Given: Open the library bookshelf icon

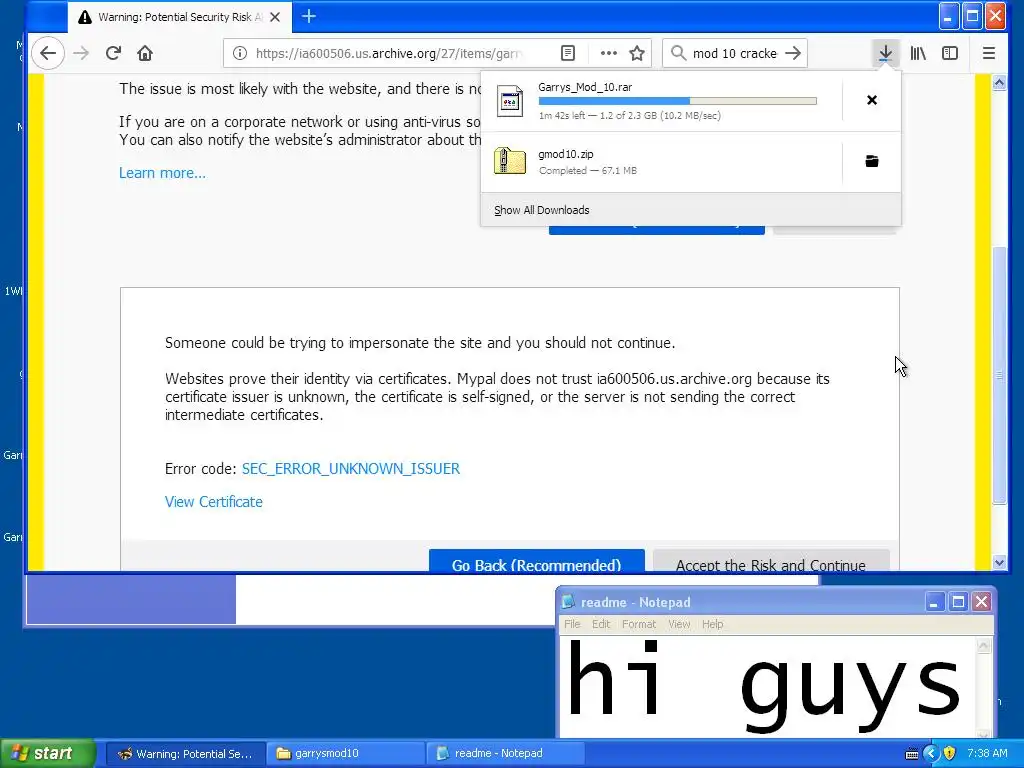Looking at the screenshot, I should (918, 53).
